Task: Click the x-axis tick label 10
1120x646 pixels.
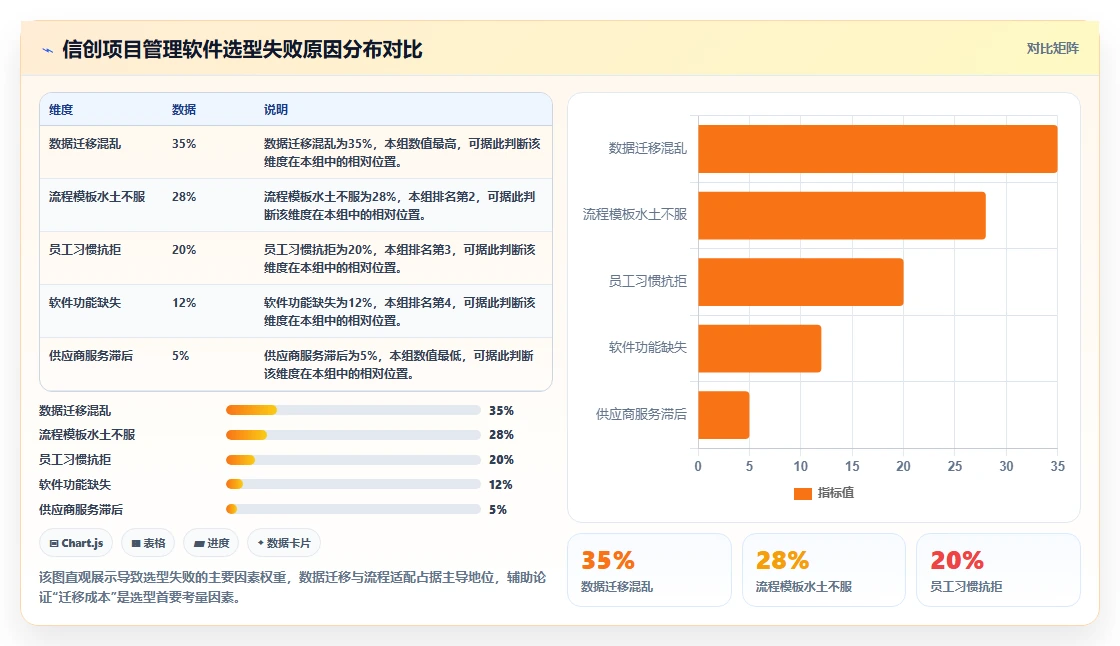Action: pos(801,466)
